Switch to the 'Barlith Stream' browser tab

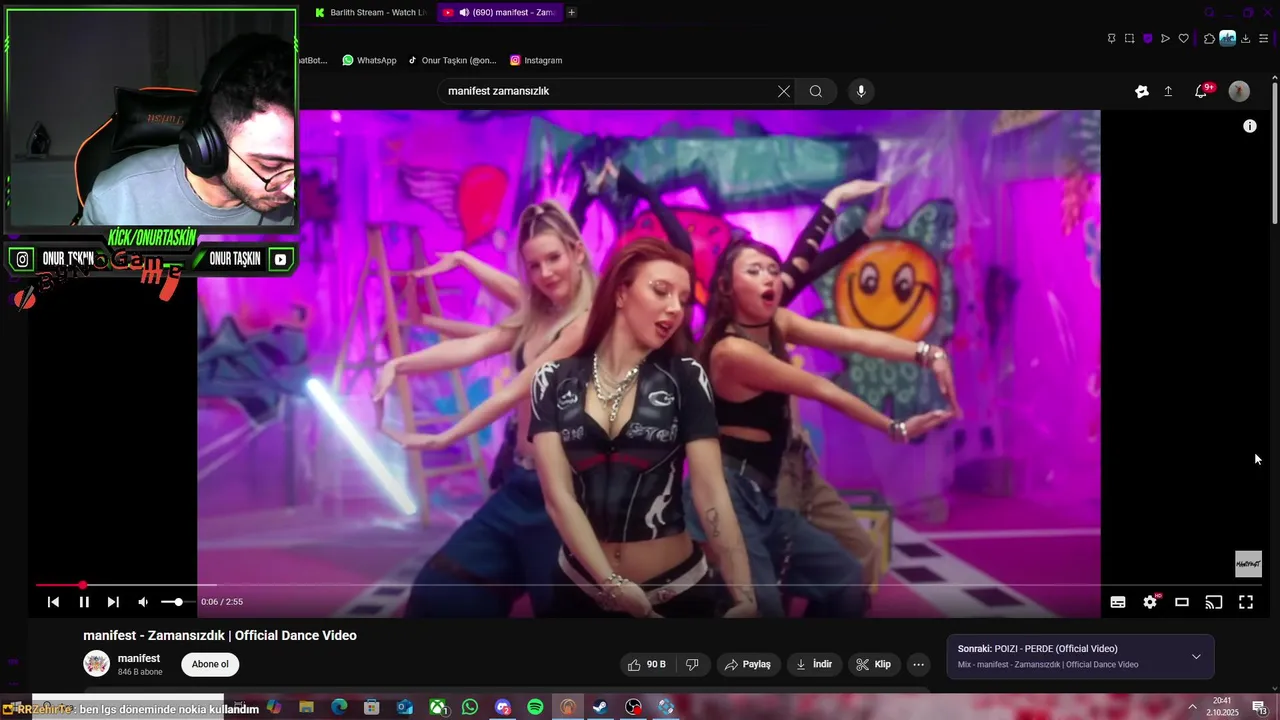(370, 12)
